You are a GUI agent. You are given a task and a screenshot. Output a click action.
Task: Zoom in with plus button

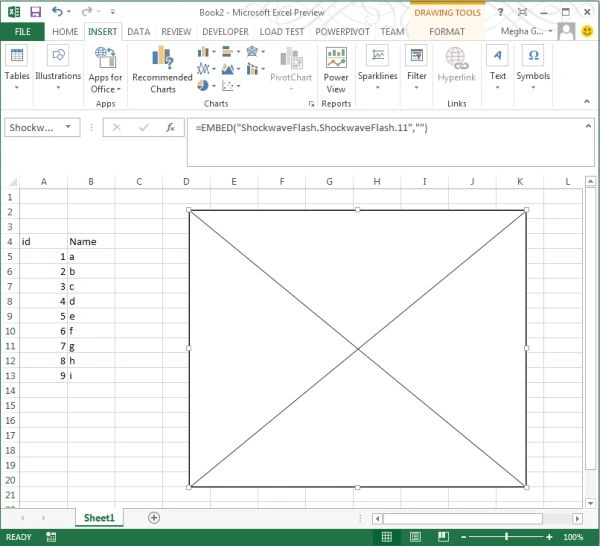tap(549, 537)
